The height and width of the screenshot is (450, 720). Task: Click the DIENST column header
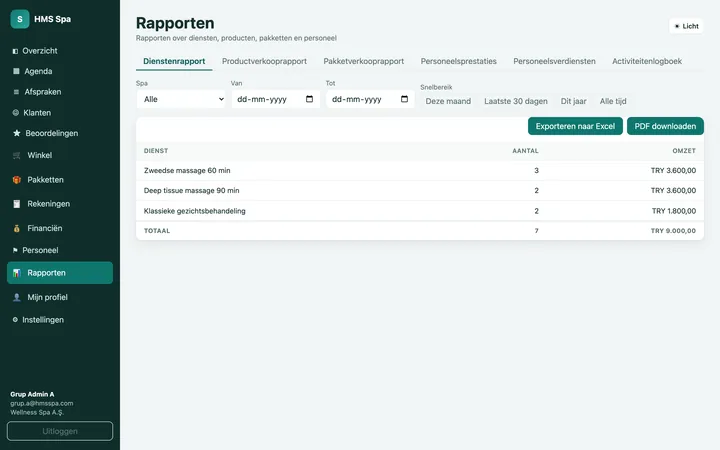(x=156, y=151)
